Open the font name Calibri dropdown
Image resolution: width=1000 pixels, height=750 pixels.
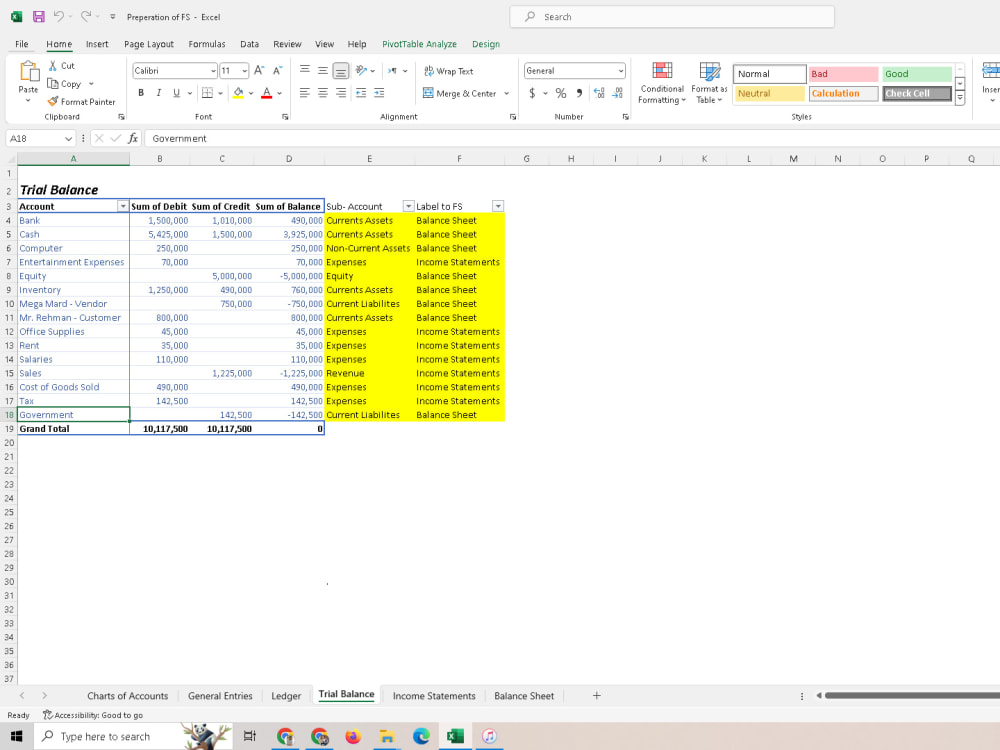pos(213,71)
